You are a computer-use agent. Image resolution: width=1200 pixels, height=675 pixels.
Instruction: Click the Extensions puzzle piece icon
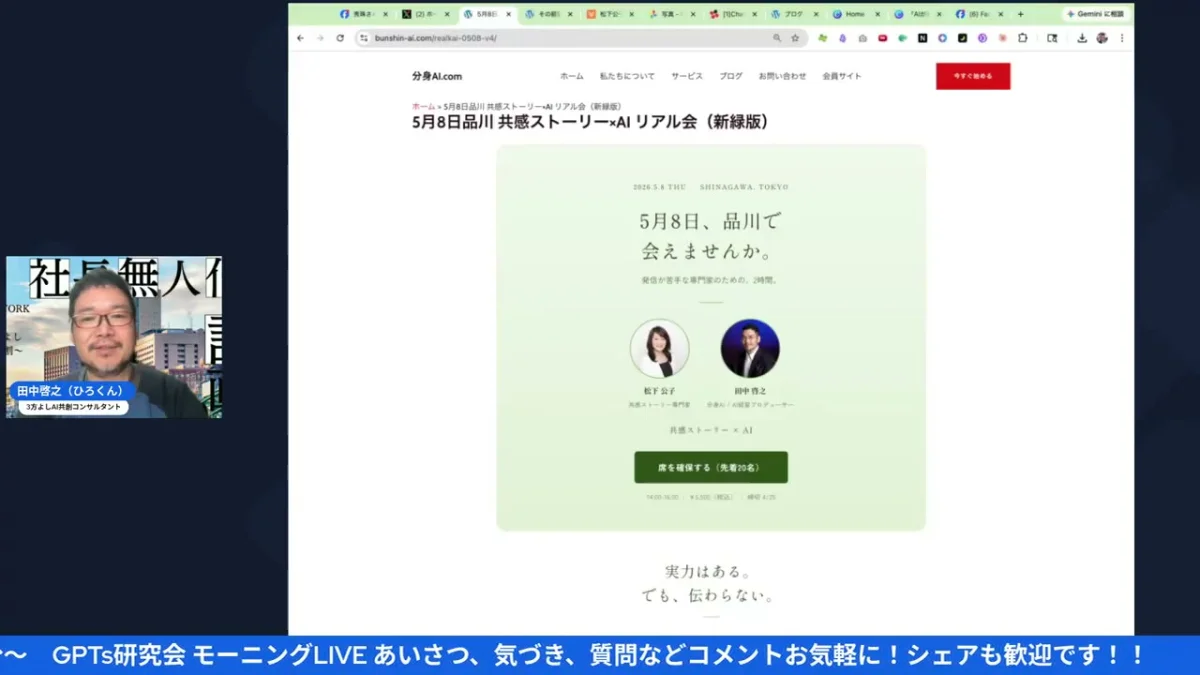[x=1023, y=37]
